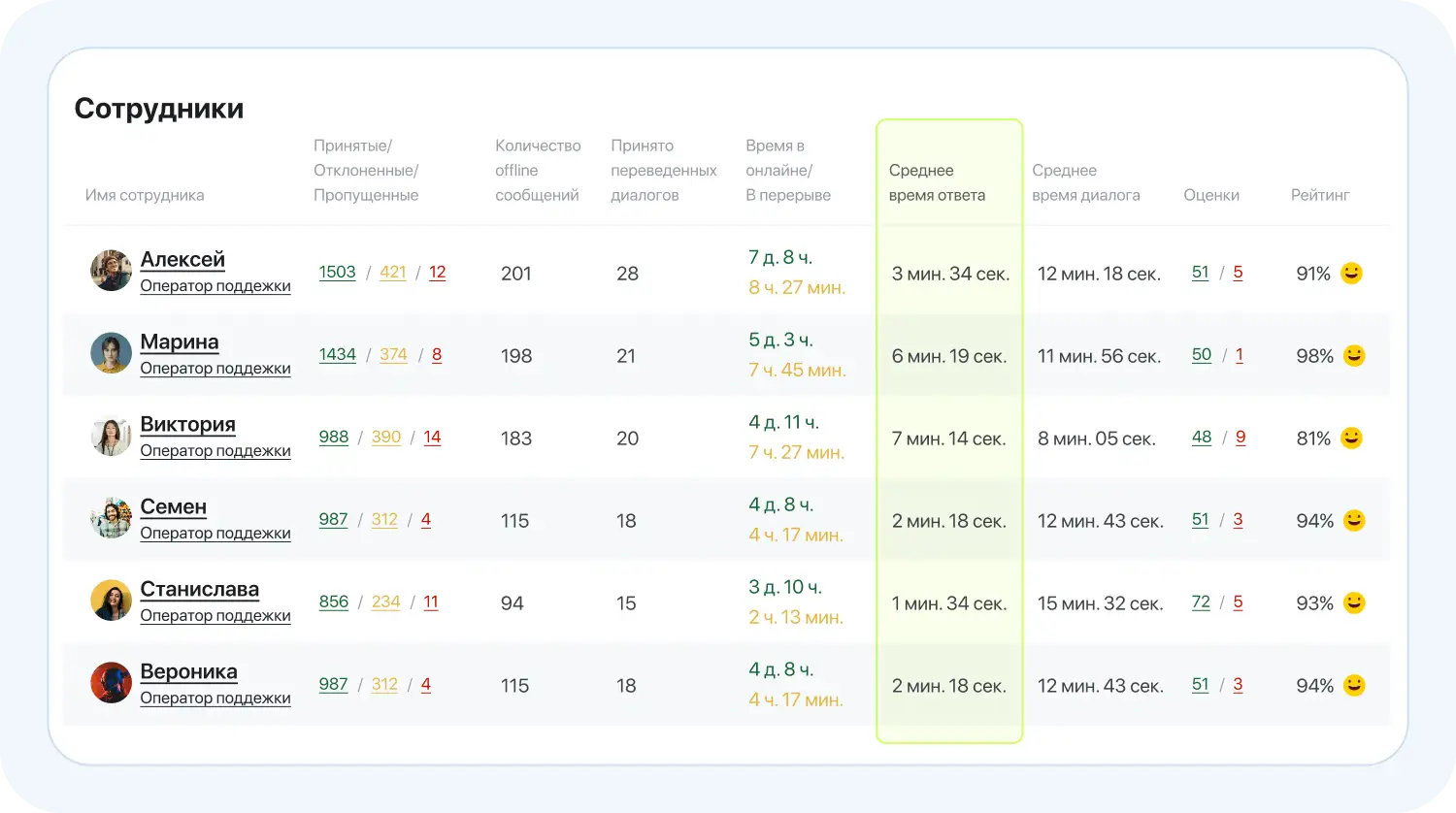Sort by "Среднее время ответа" column header
The height and width of the screenshot is (813, 1456).
(937, 182)
